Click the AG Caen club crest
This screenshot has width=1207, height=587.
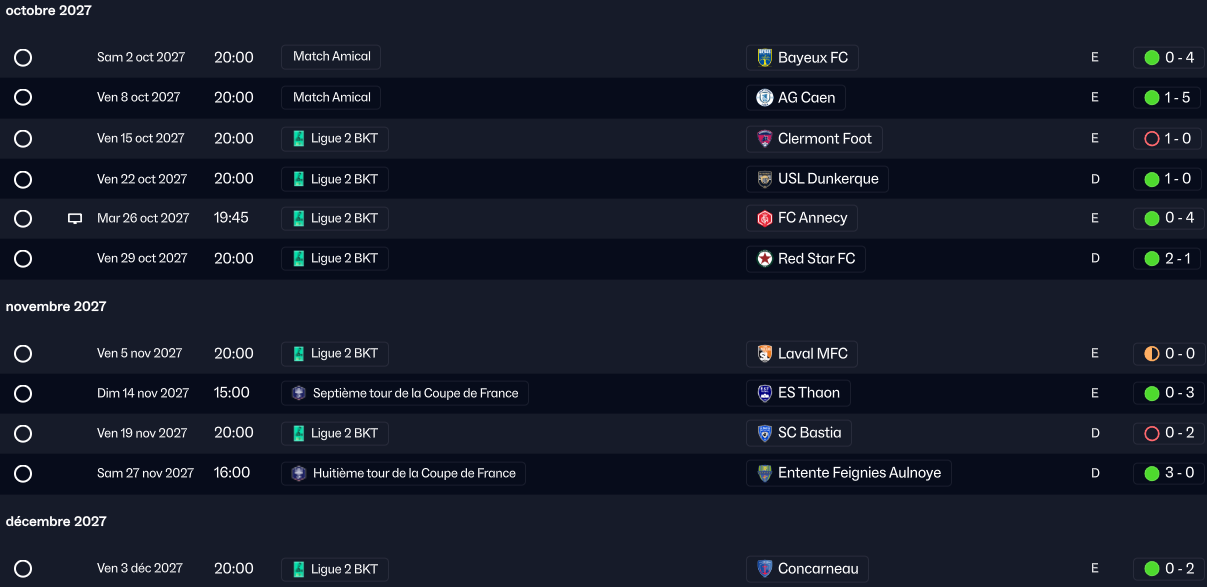click(x=765, y=98)
